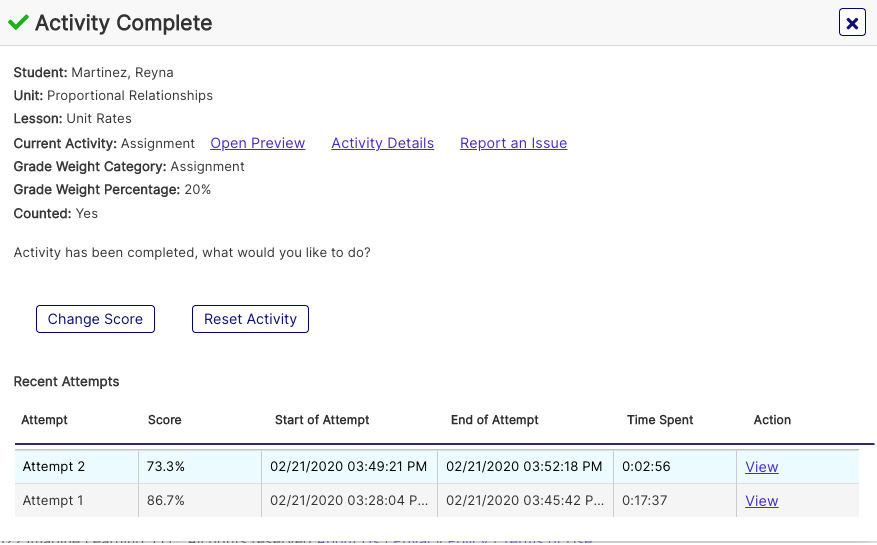Click Grade Weight Percentage 20% value
This screenshot has height=545, width=877.
[197, 190]
